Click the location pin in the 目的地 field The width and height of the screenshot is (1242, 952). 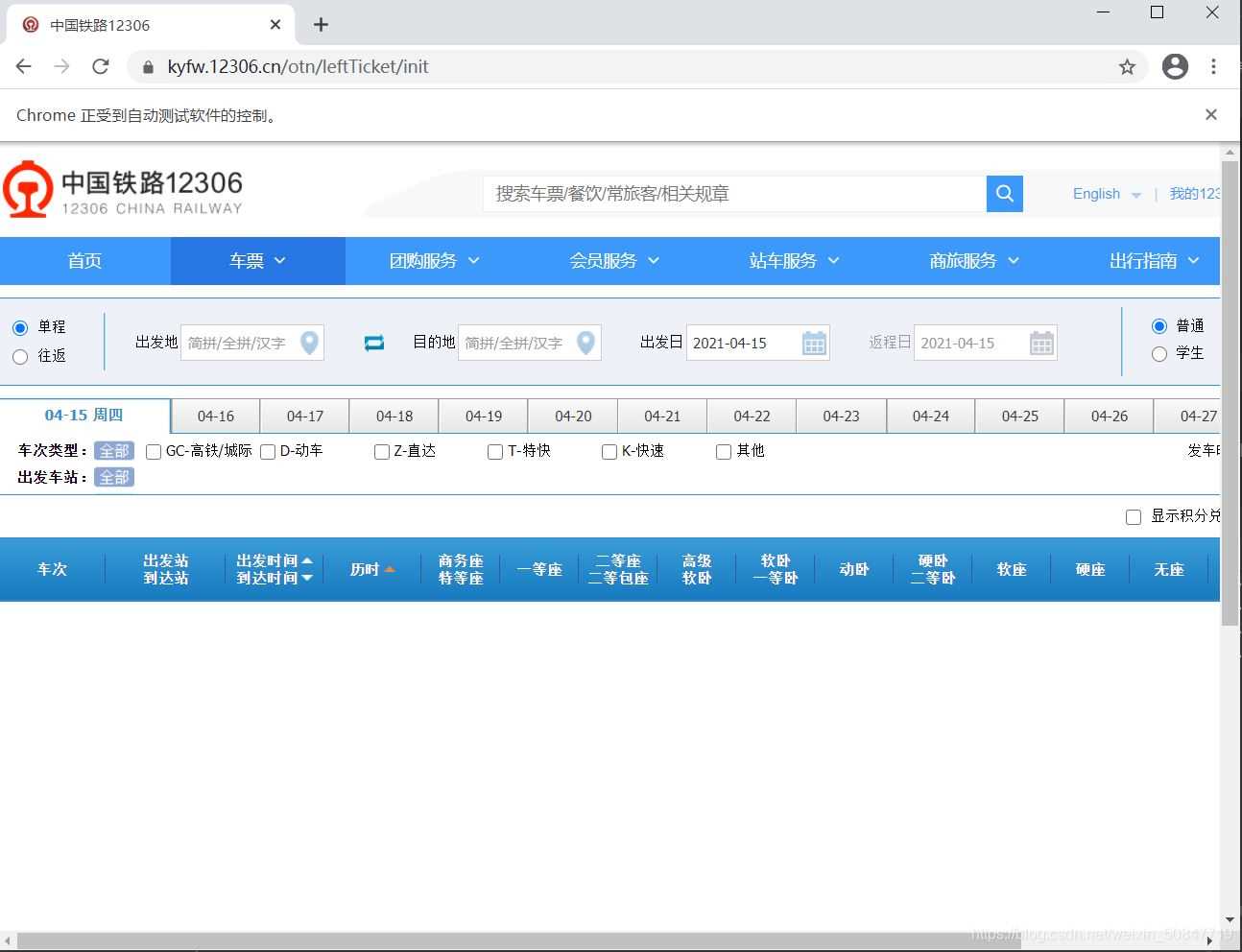coord(585,342)
